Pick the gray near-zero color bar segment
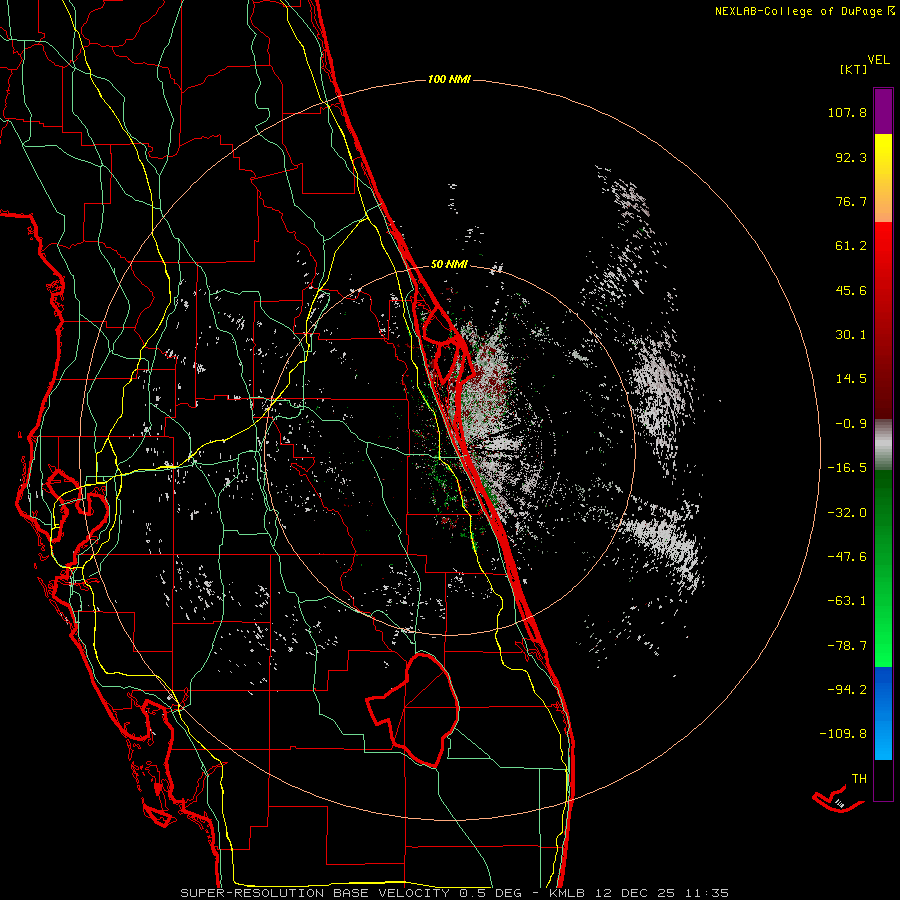 [x=883, y=444]
